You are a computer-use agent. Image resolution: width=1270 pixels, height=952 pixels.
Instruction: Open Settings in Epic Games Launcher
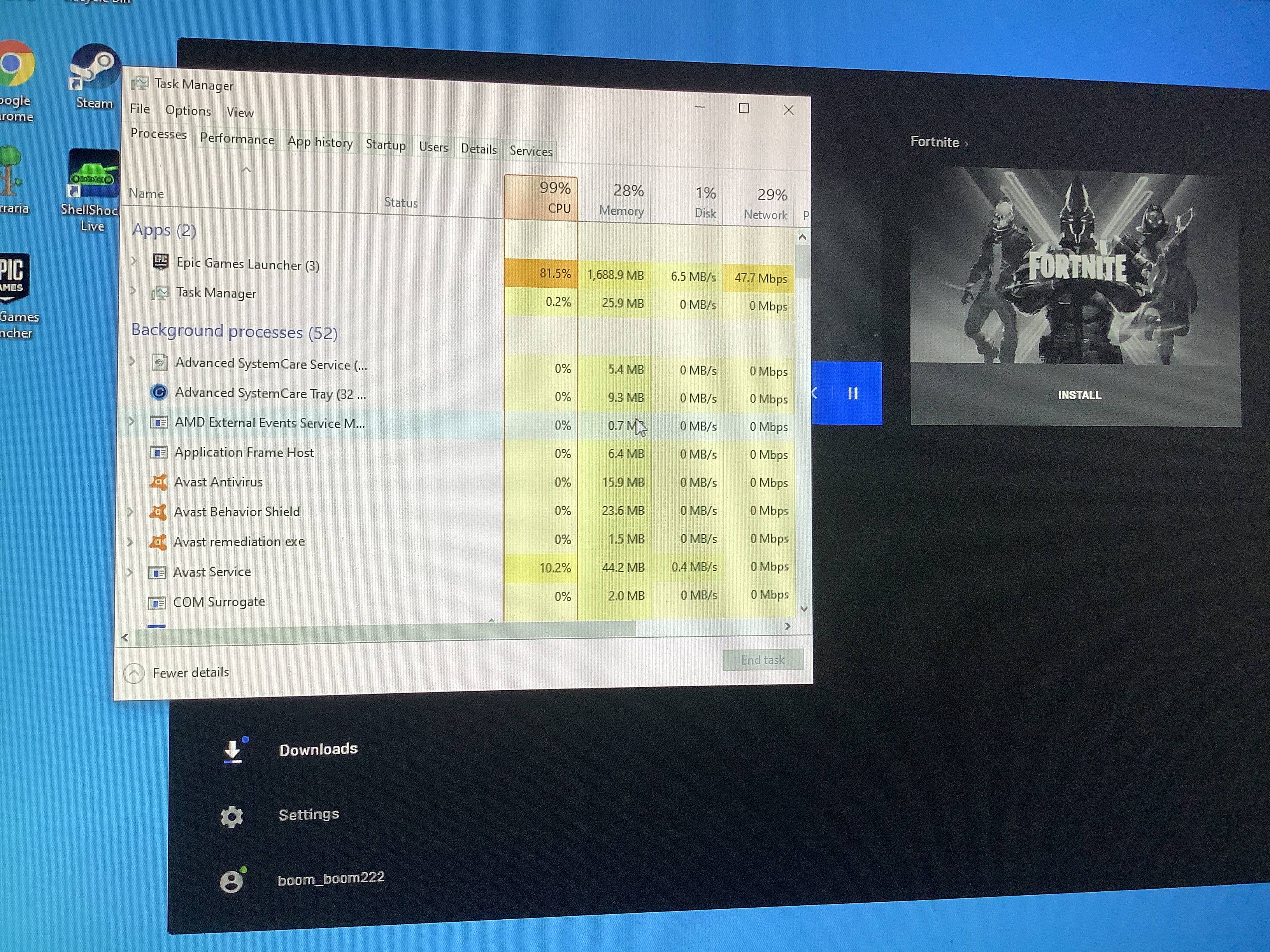point(309,815)
